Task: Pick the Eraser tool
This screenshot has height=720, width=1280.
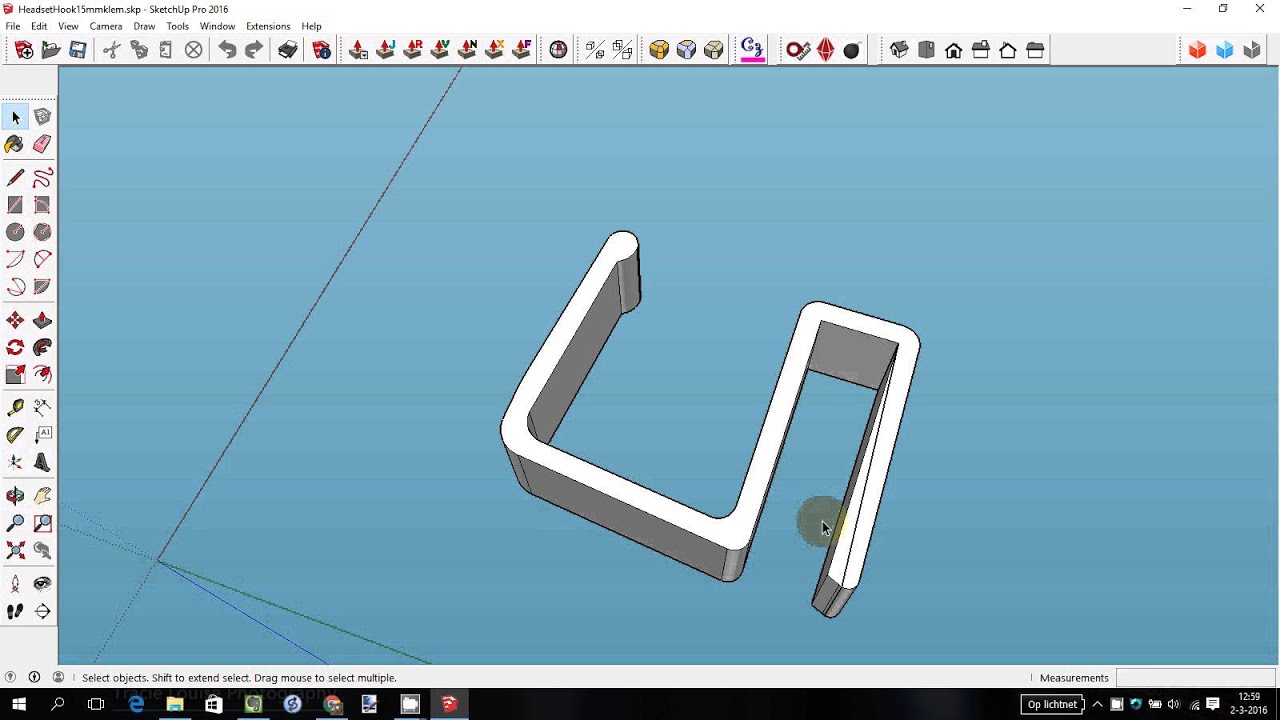Action: coord(42,145)
